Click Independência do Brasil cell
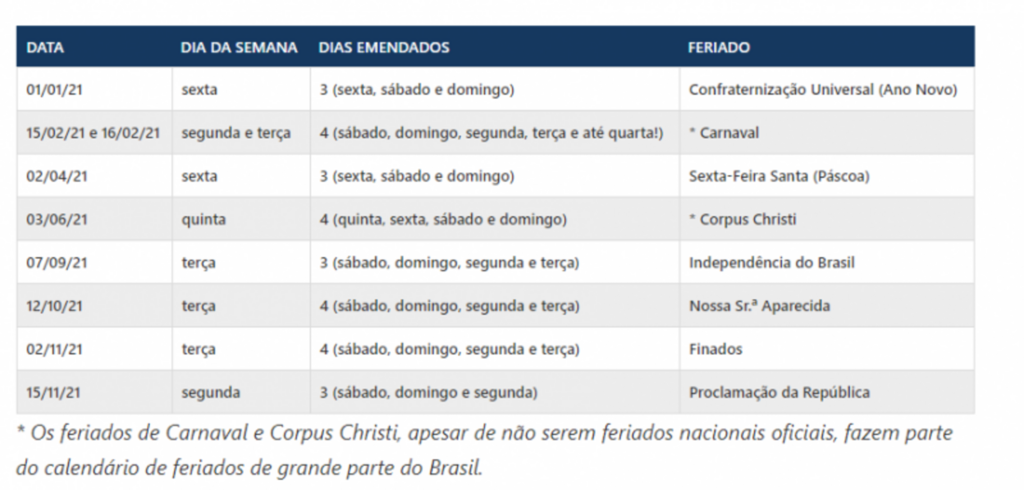Screen dimensions: 1024x490 tap(827, 262)
